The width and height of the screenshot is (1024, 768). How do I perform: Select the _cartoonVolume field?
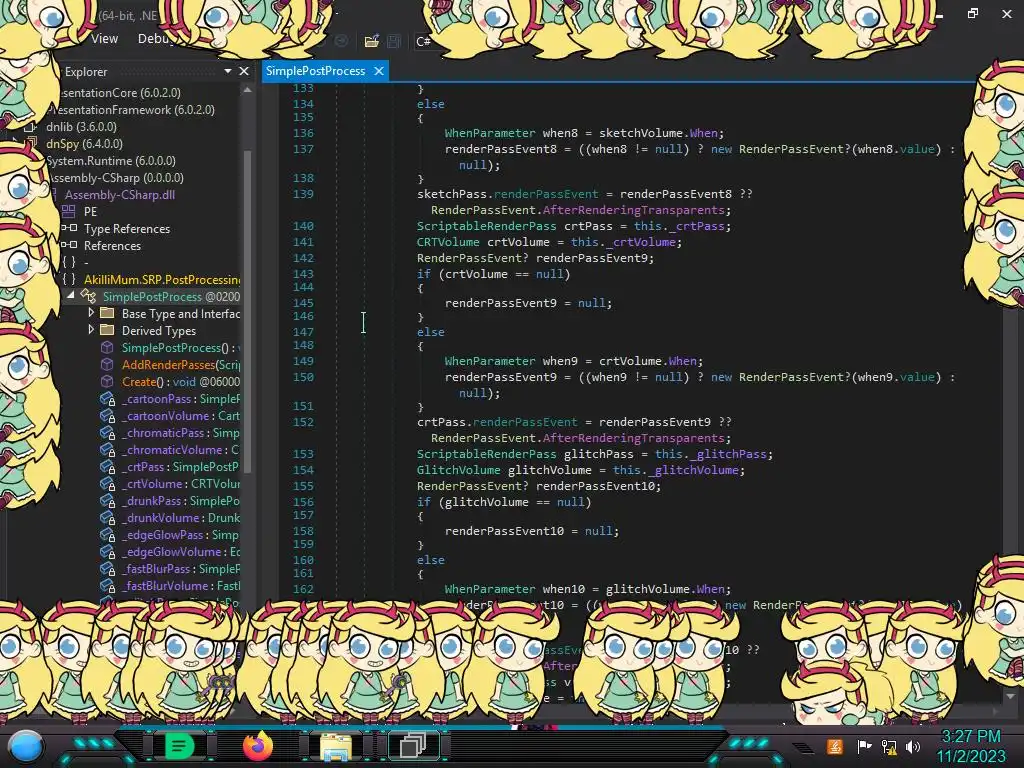[x=181, y=416]
